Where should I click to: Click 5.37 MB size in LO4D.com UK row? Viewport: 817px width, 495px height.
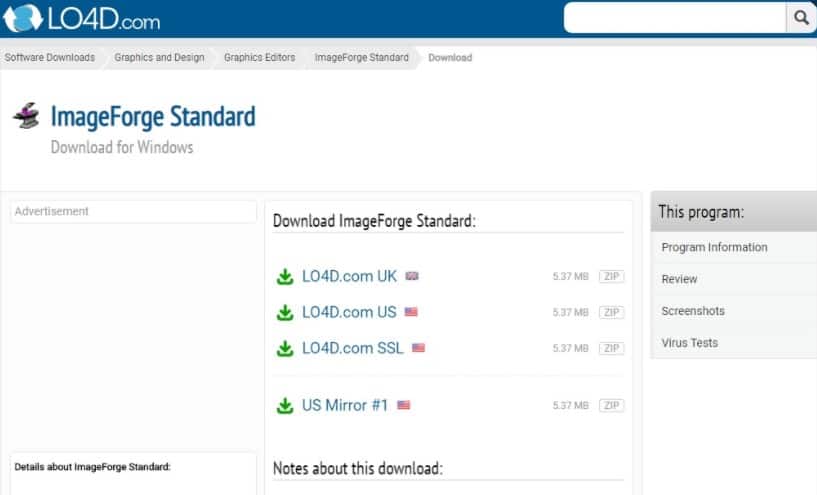click(x=571, y=277)
